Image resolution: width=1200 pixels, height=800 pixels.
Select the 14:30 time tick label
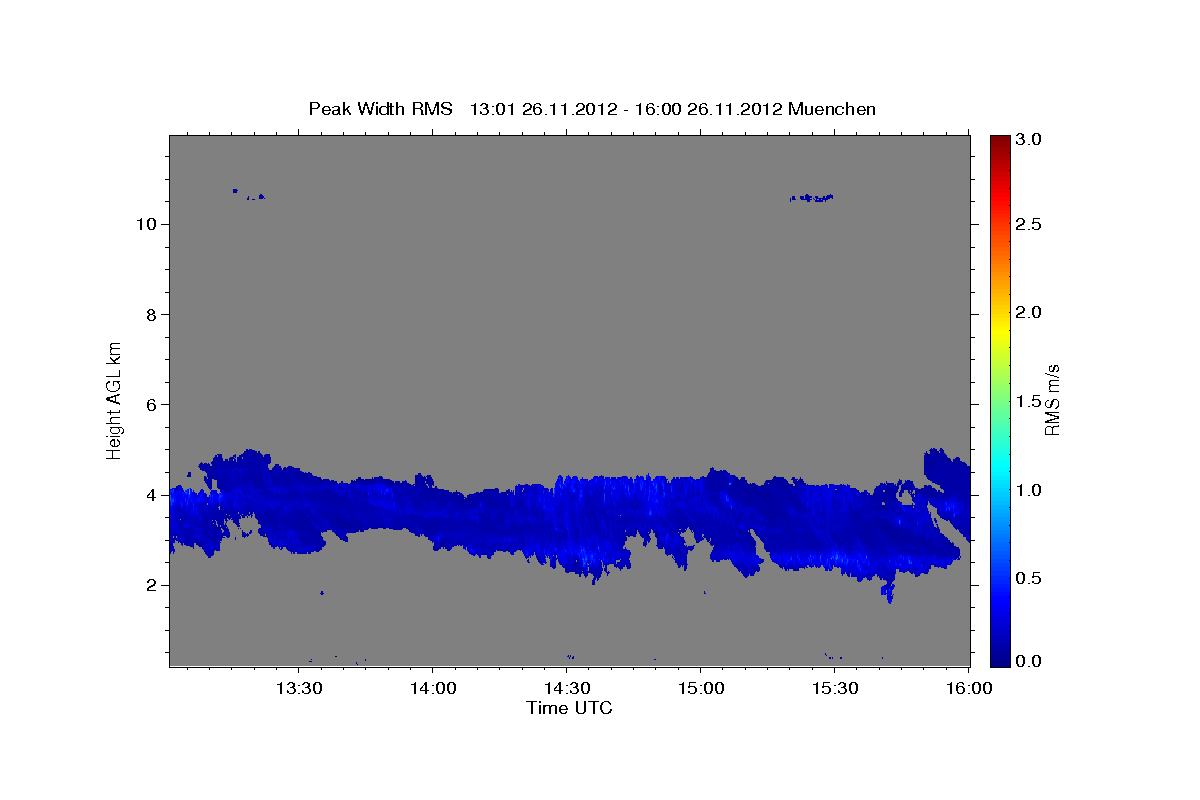pos(566,688)
